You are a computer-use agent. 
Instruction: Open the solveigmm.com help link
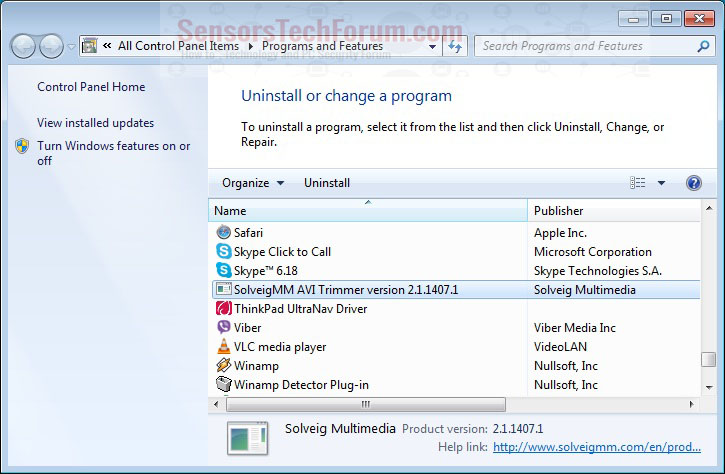[x=597, y=447]
